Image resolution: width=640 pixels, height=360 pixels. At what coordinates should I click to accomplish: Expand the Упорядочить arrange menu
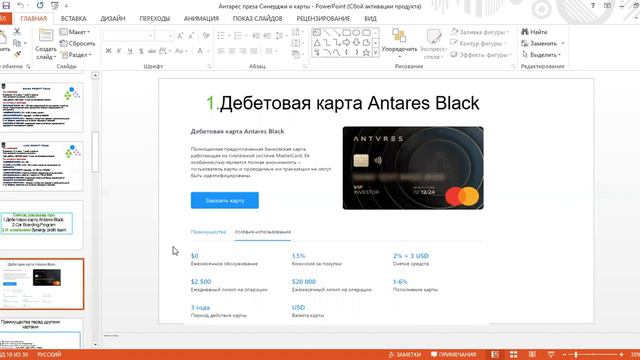[x=399, y=44]
